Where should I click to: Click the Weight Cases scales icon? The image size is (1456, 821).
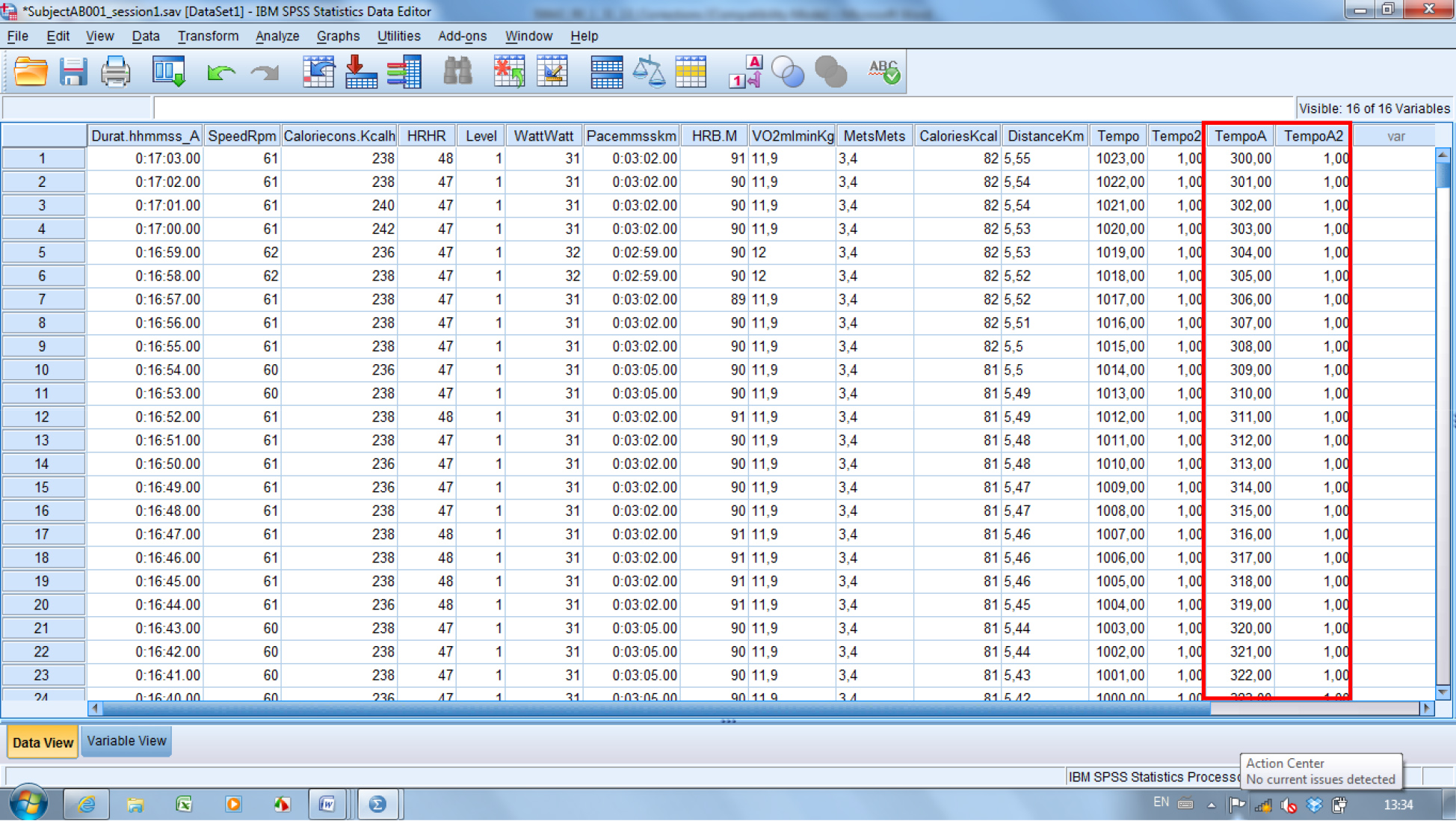pos(648,73)
